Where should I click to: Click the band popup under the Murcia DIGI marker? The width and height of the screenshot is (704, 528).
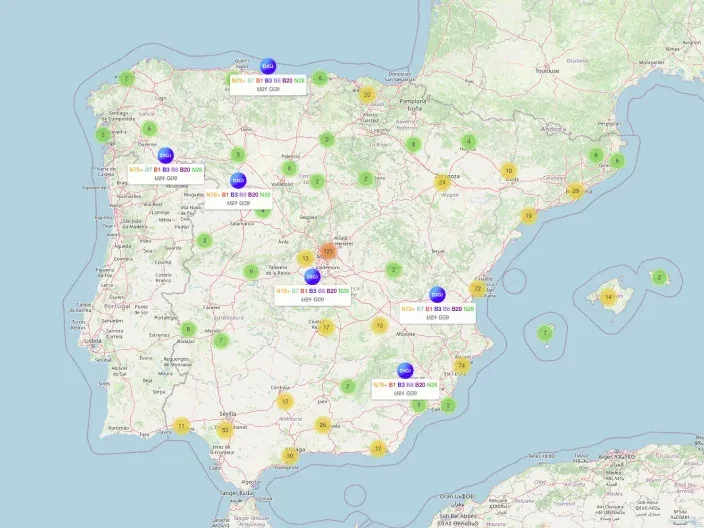[405, 389]
